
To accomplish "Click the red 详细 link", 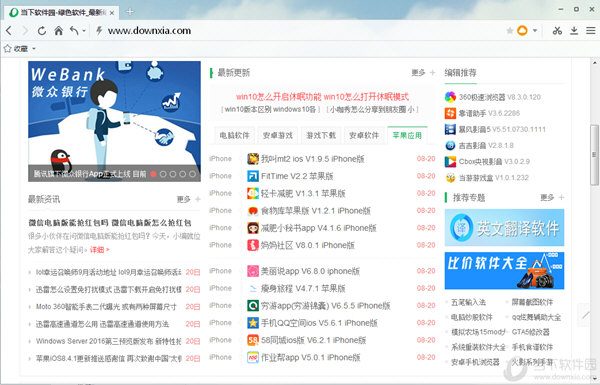I will pyautogui.click(x=99, y=250).
